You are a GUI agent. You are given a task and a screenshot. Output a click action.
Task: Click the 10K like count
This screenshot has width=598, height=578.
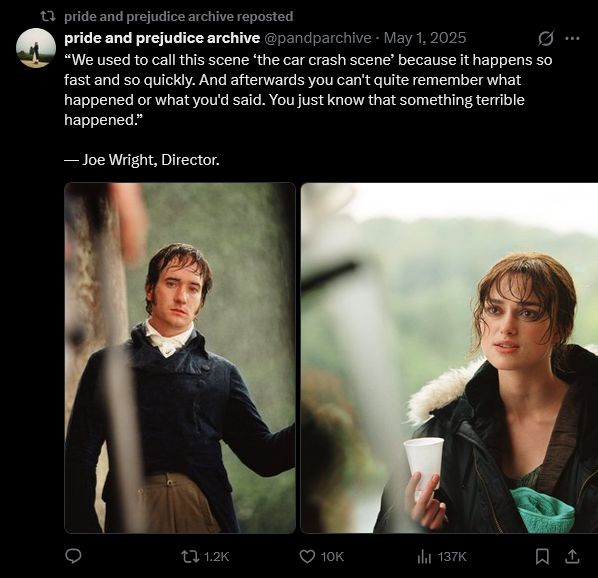332,557
